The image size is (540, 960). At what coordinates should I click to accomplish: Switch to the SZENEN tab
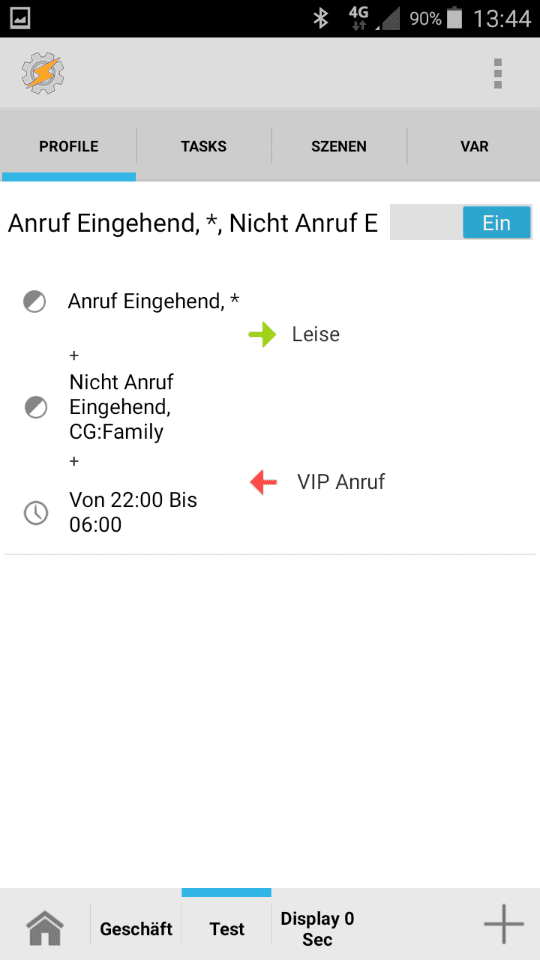339,146
